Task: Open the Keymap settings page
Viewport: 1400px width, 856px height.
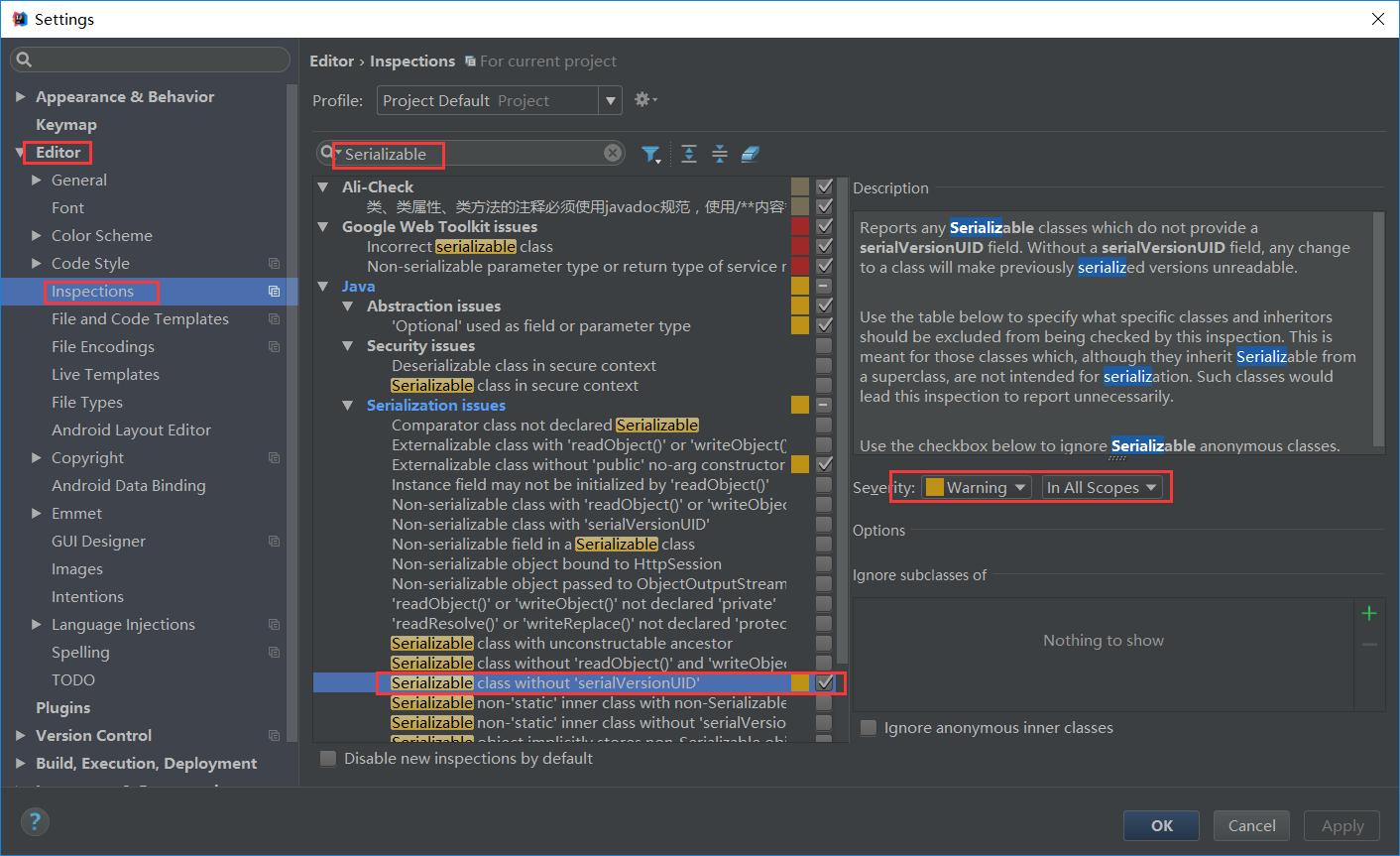Action: 66,125
